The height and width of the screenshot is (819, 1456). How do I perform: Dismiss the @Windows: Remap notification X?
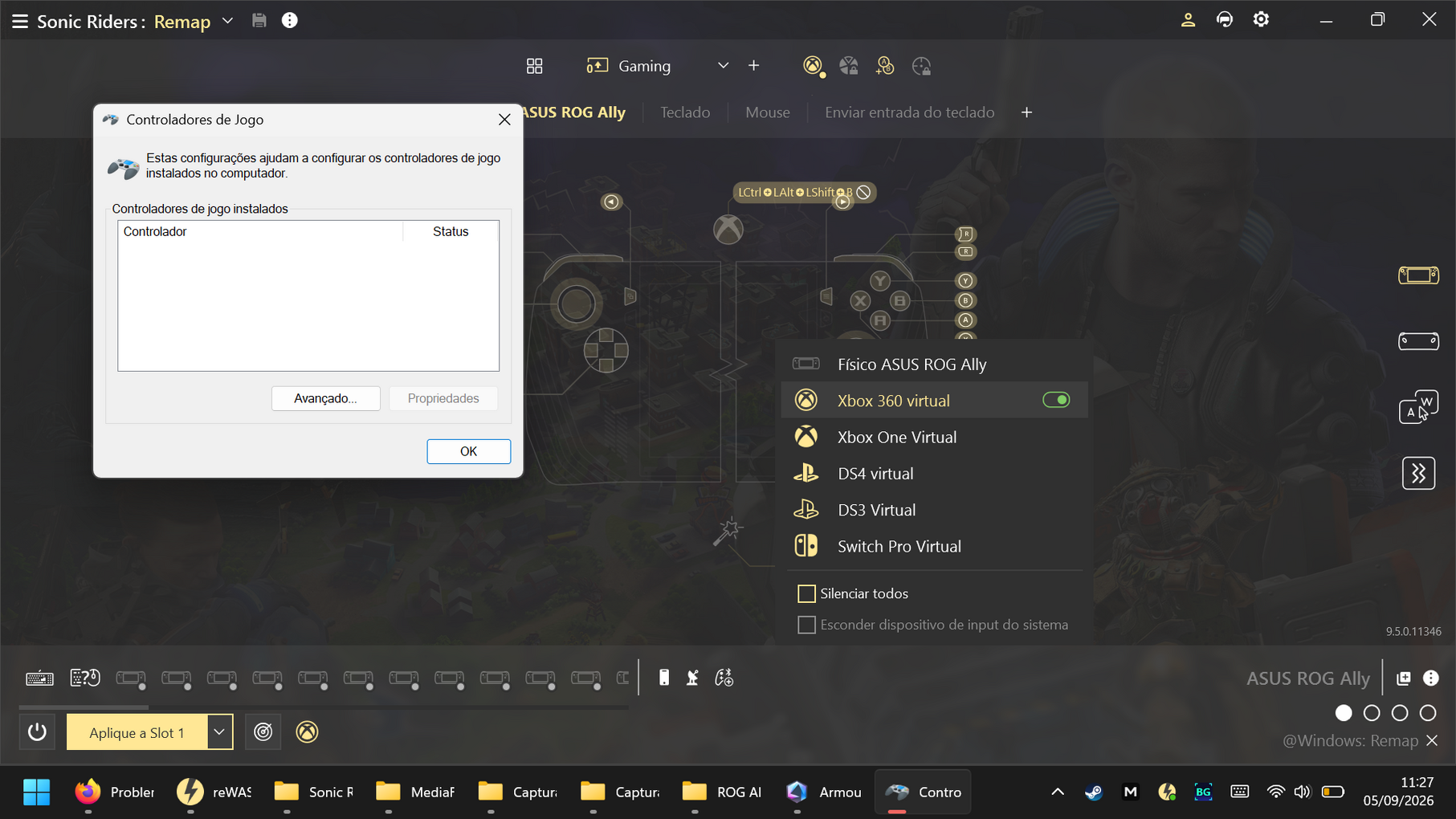point(1432,740)
